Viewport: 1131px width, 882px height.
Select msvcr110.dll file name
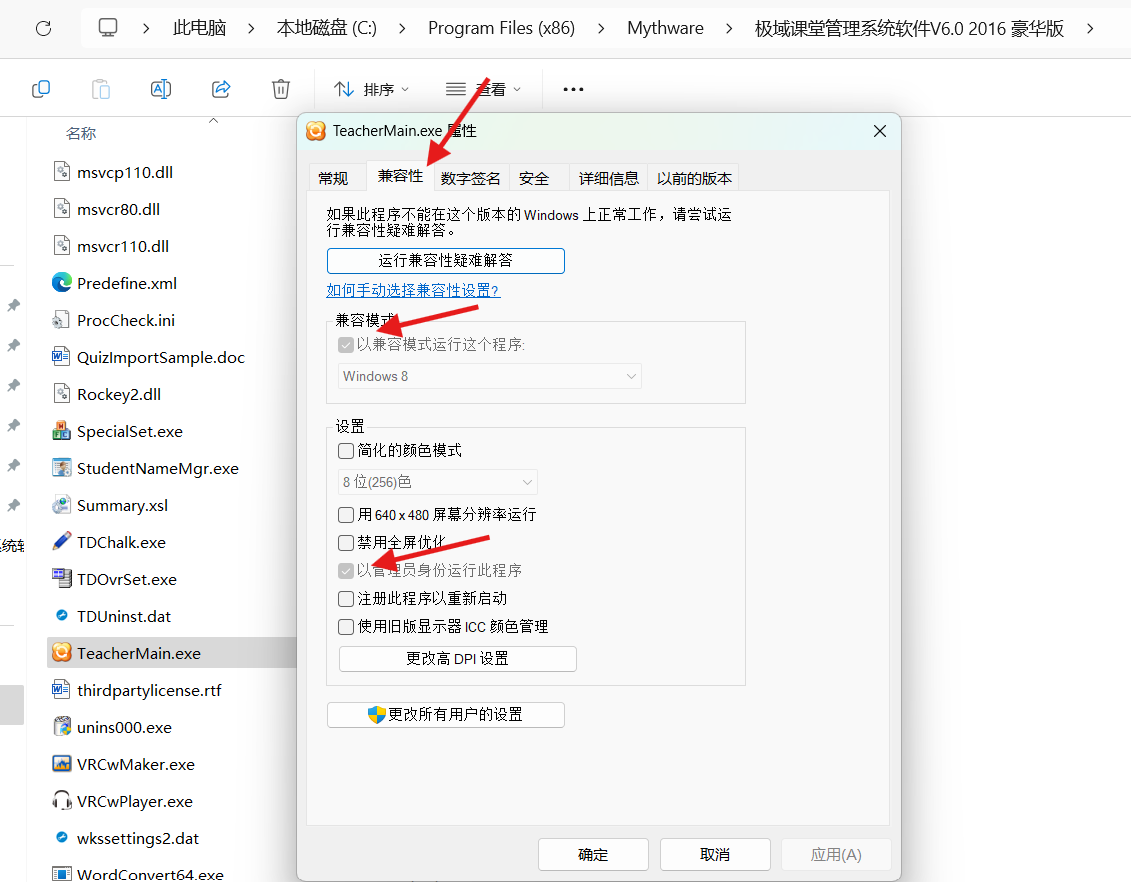(x=123, y=246)
